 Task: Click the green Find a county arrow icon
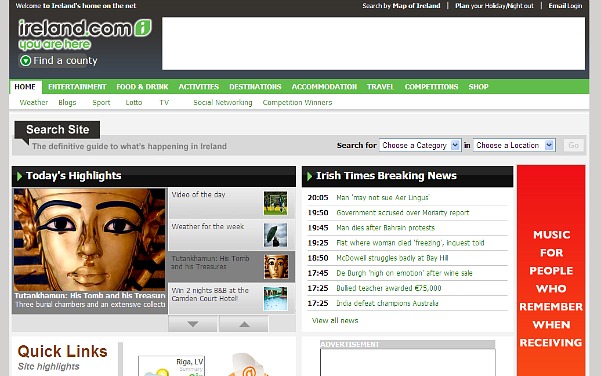pyautogui.click(x=25, y=61)
